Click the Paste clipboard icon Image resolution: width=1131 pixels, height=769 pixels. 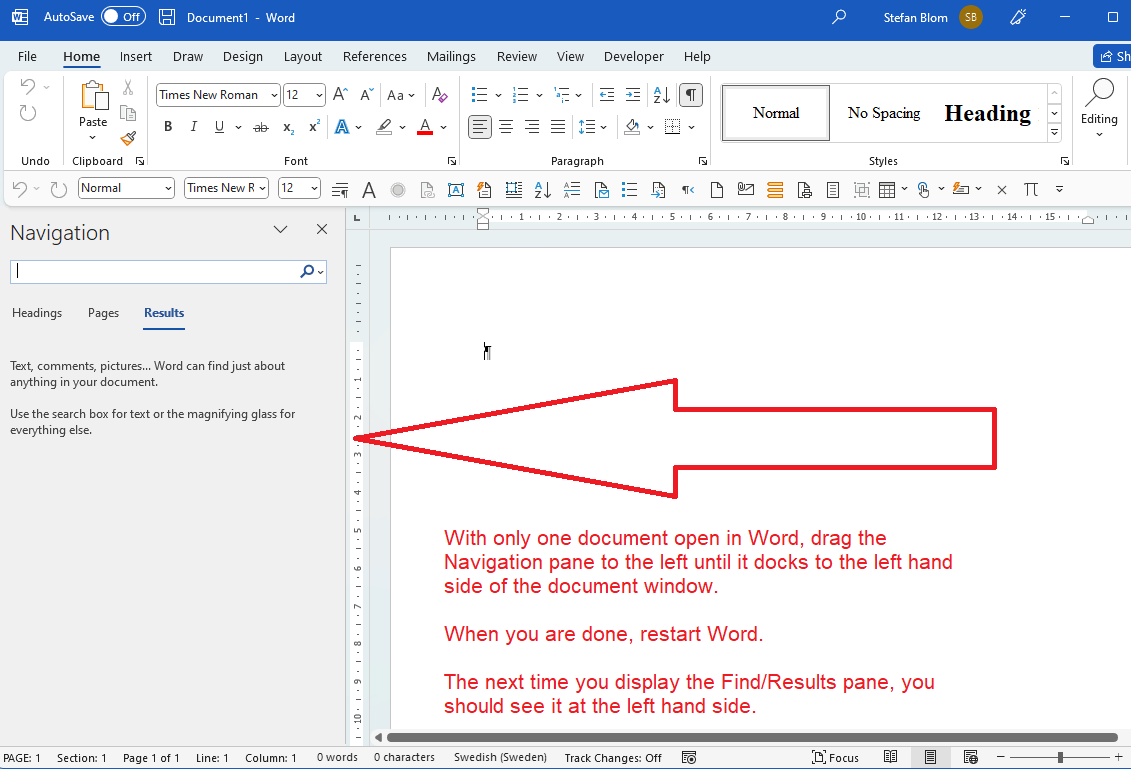[x=94, y=96]
